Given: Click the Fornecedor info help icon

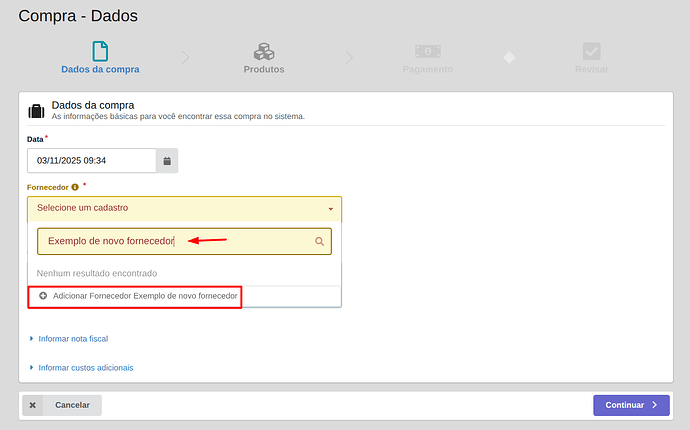Looking at the screenshot, I should [75, 187].
